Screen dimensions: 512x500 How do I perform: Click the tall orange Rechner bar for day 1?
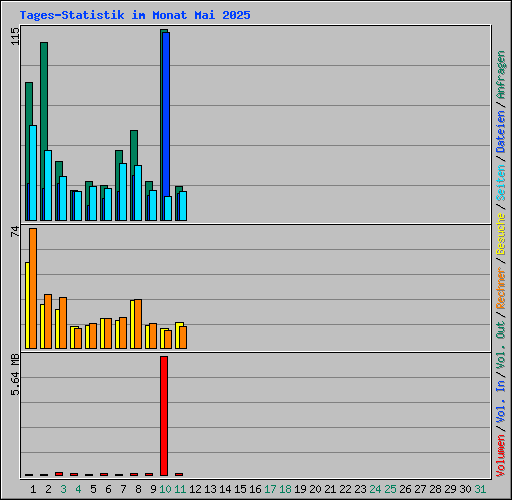33,288
